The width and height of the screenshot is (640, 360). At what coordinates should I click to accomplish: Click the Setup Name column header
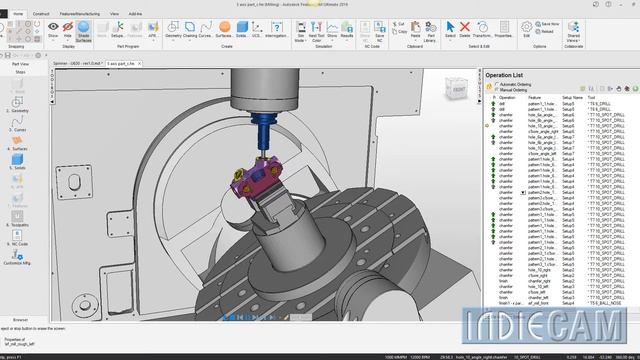tap(572, 98)
